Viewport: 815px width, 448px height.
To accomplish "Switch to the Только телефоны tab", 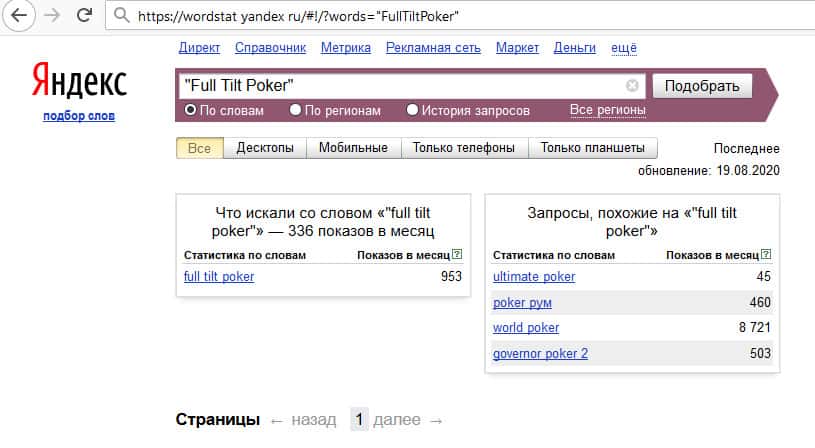I will tap(464, 148).
